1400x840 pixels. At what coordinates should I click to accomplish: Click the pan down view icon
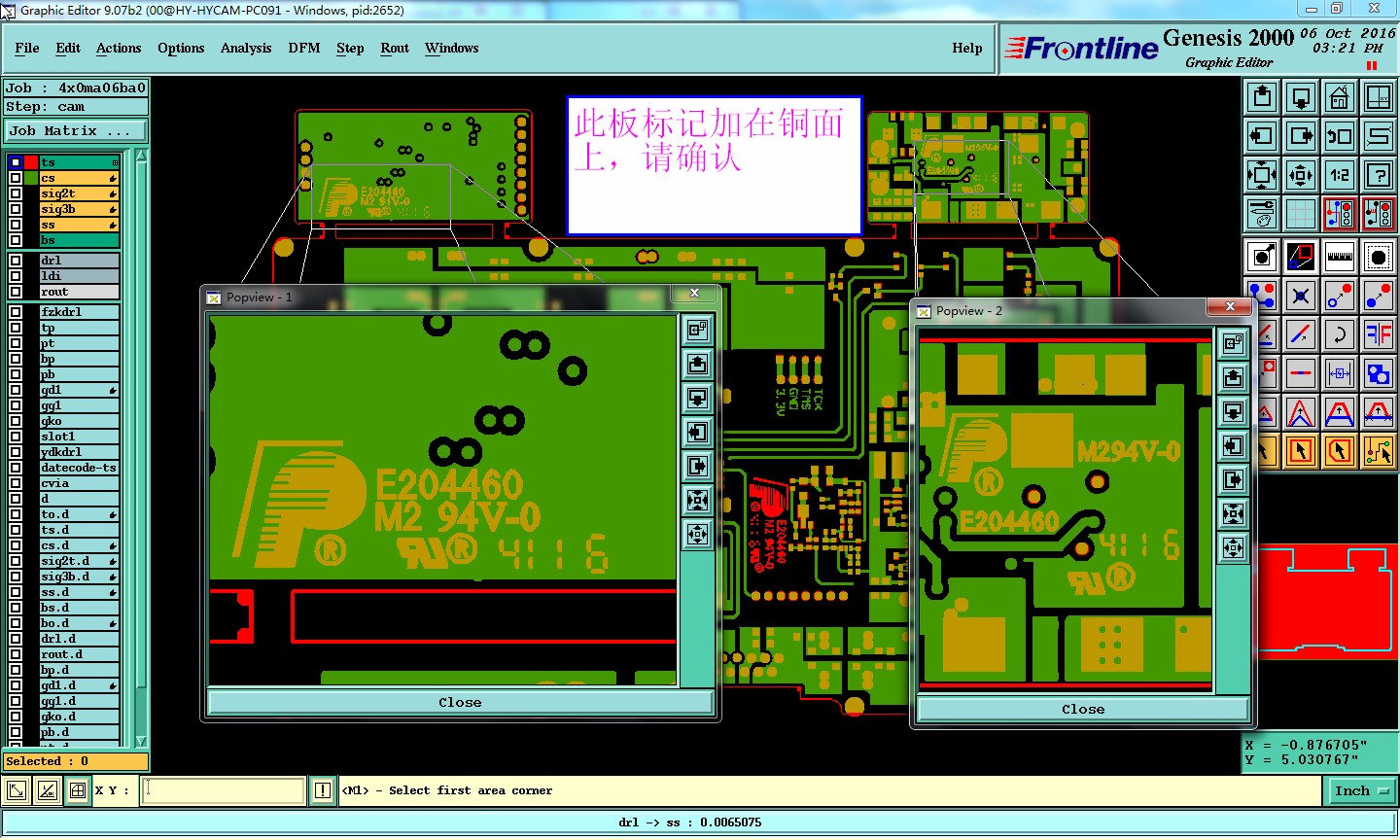(1301, 97)
